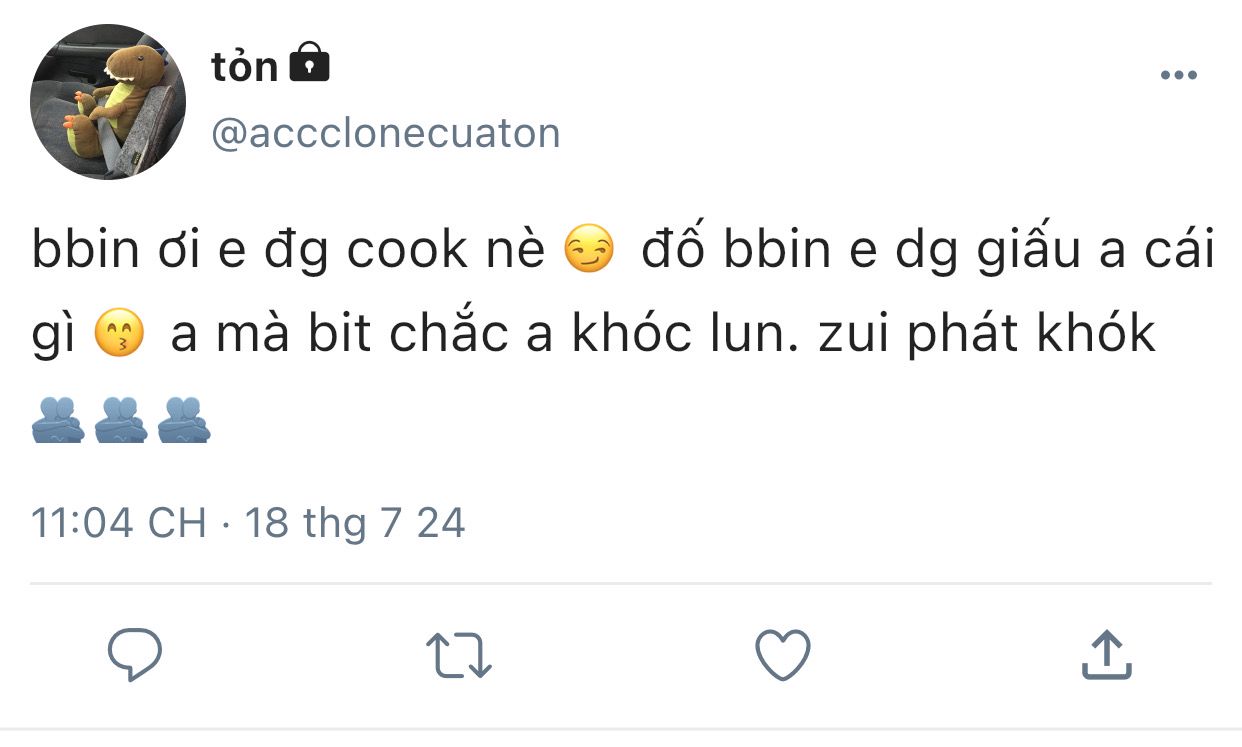Like the tweet with the heart icon
The width and height of the screenshot is (1242, 747).
point(781,657)
